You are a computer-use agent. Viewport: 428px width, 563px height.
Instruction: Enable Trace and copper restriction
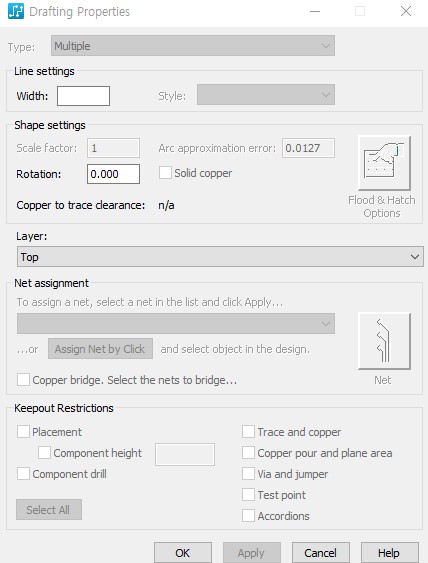[x=248, y=432]
